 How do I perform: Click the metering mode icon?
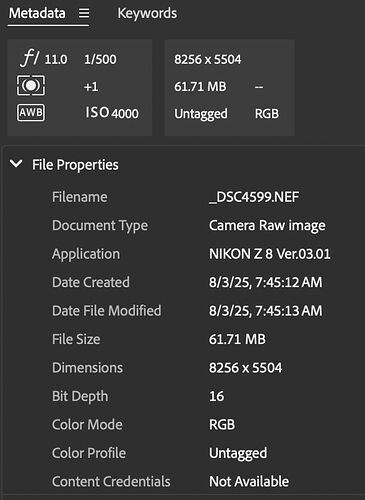point(31,85)
